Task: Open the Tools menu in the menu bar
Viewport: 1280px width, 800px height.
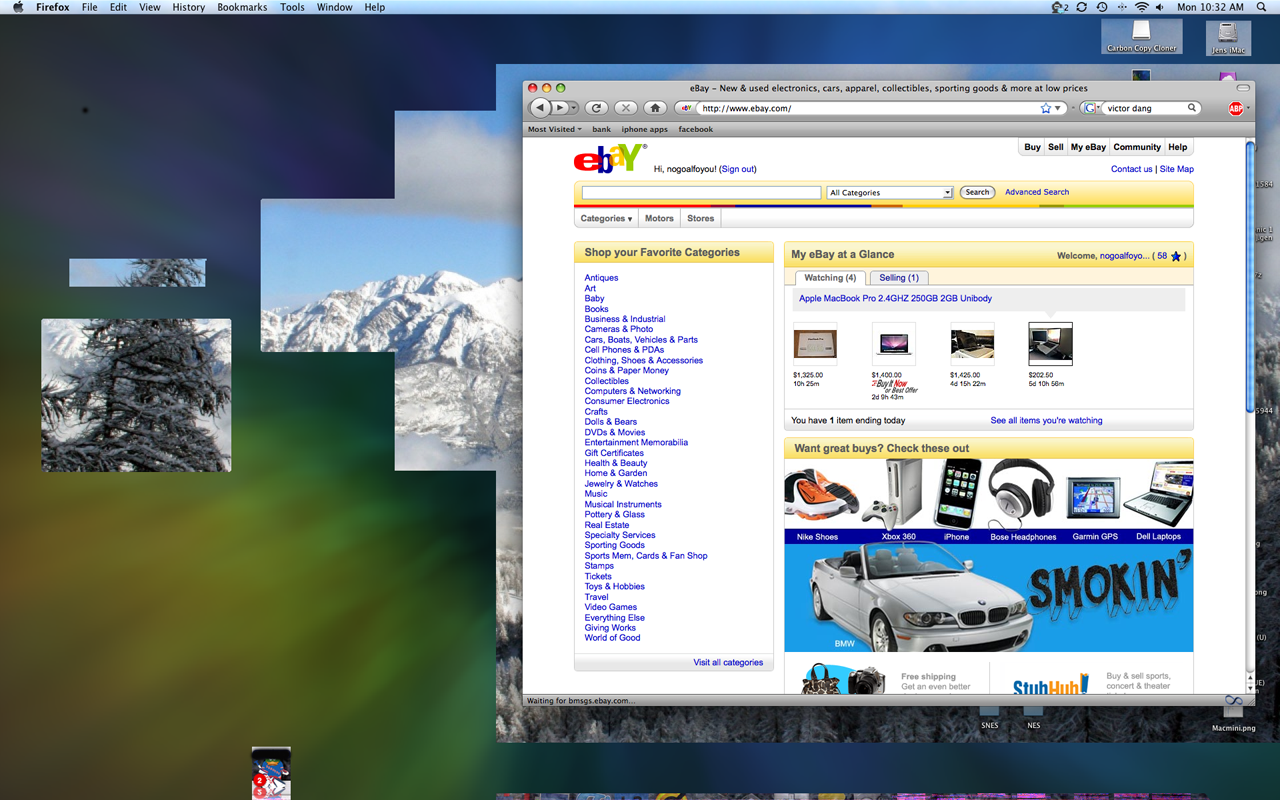Action: coord(292,7)
